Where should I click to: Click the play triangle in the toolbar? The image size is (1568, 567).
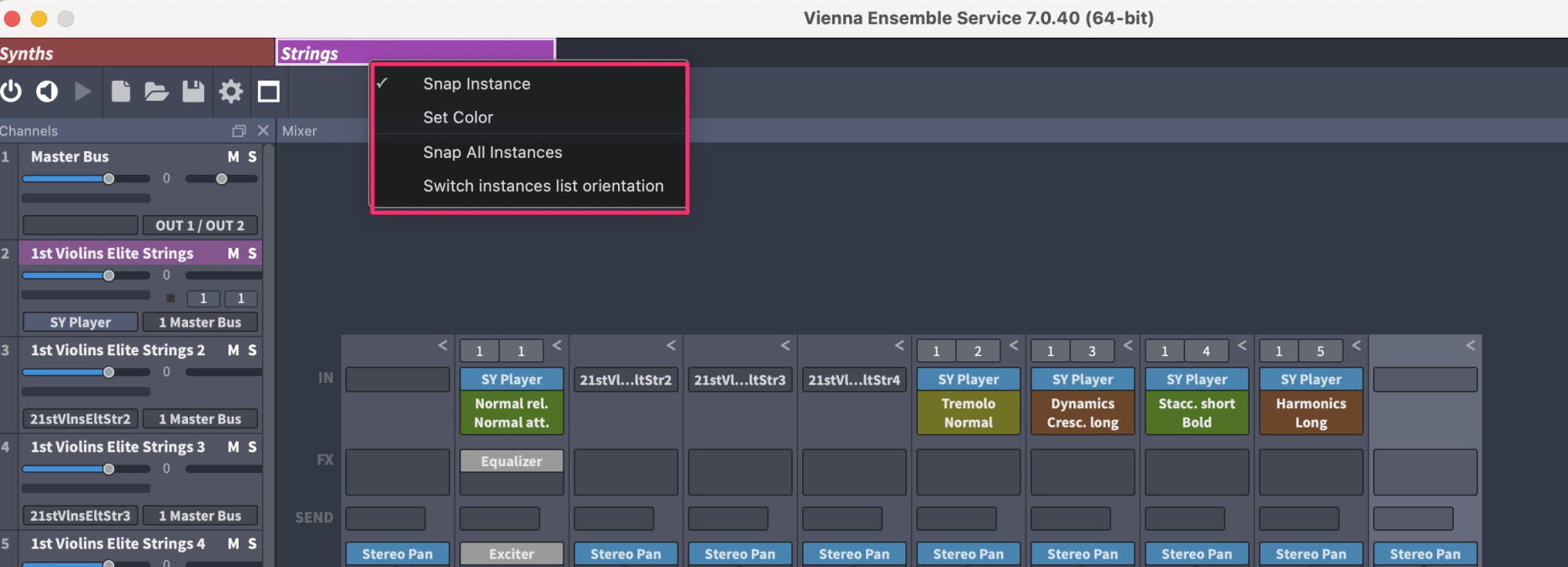[x=83, y=91]
